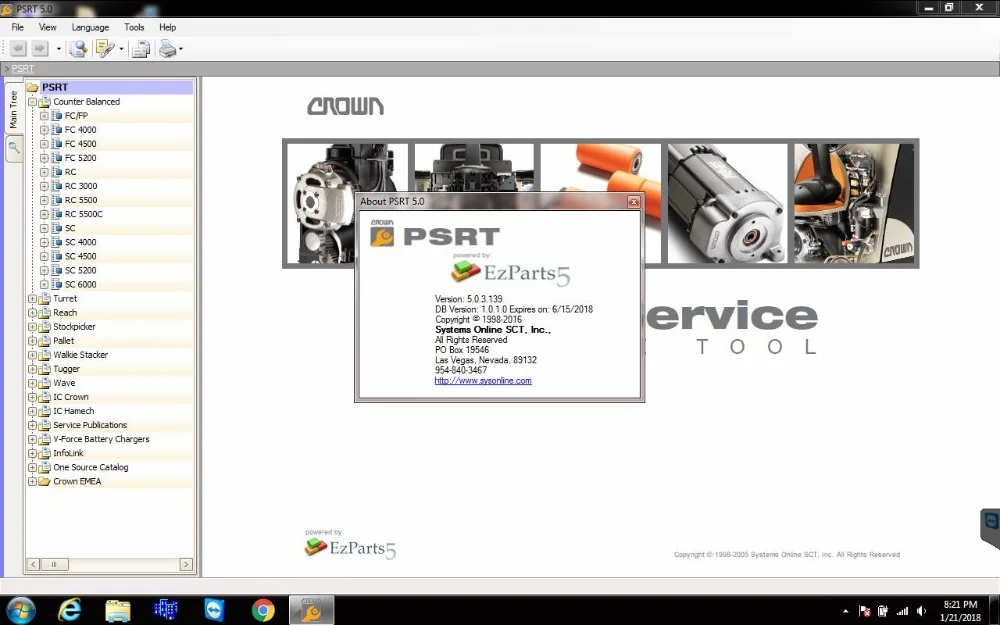
Task: Click the Back navigation arrow in toolbar
Action: pyautogui.click(x=18, y=48)
